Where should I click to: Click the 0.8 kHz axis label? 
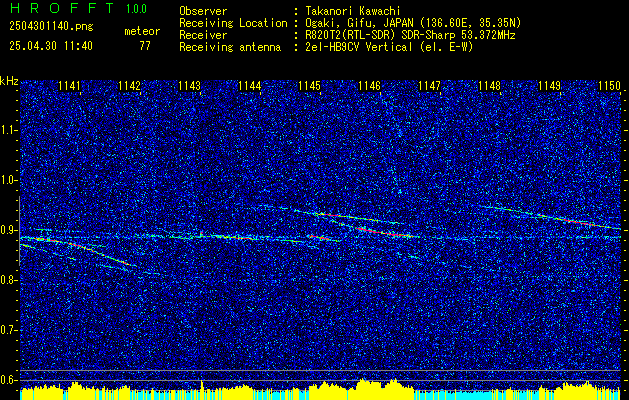[7, 280]
